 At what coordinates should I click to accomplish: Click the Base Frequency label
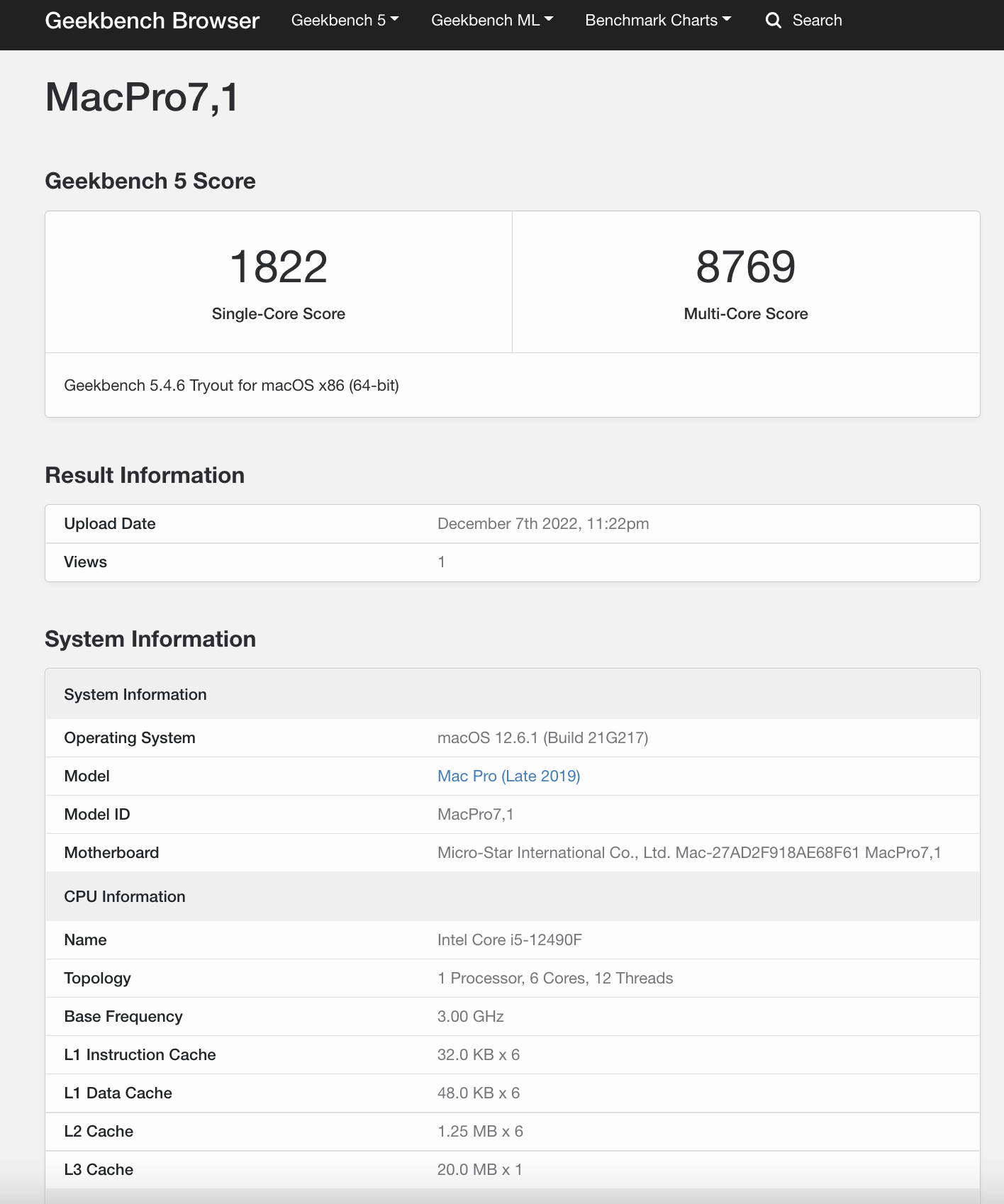coord(123,1016)
